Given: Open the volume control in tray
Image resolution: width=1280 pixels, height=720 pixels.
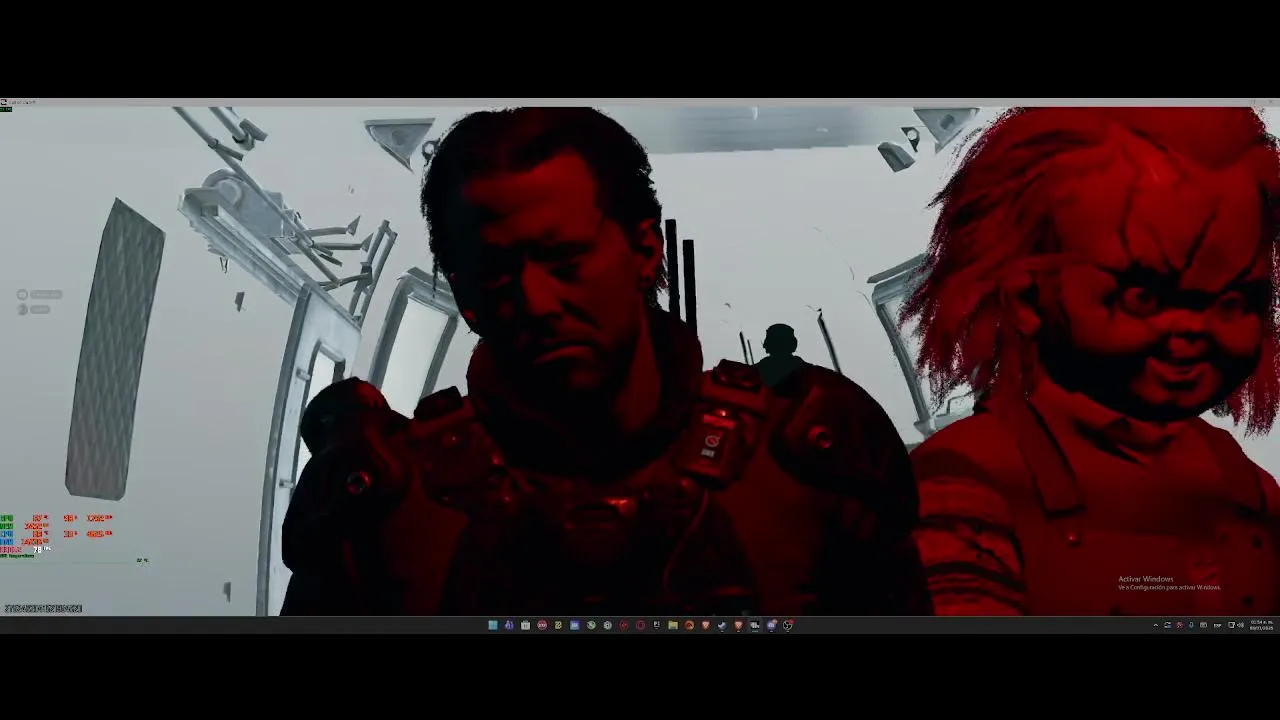Looking at the screenshot, I should pos(1241,625).
